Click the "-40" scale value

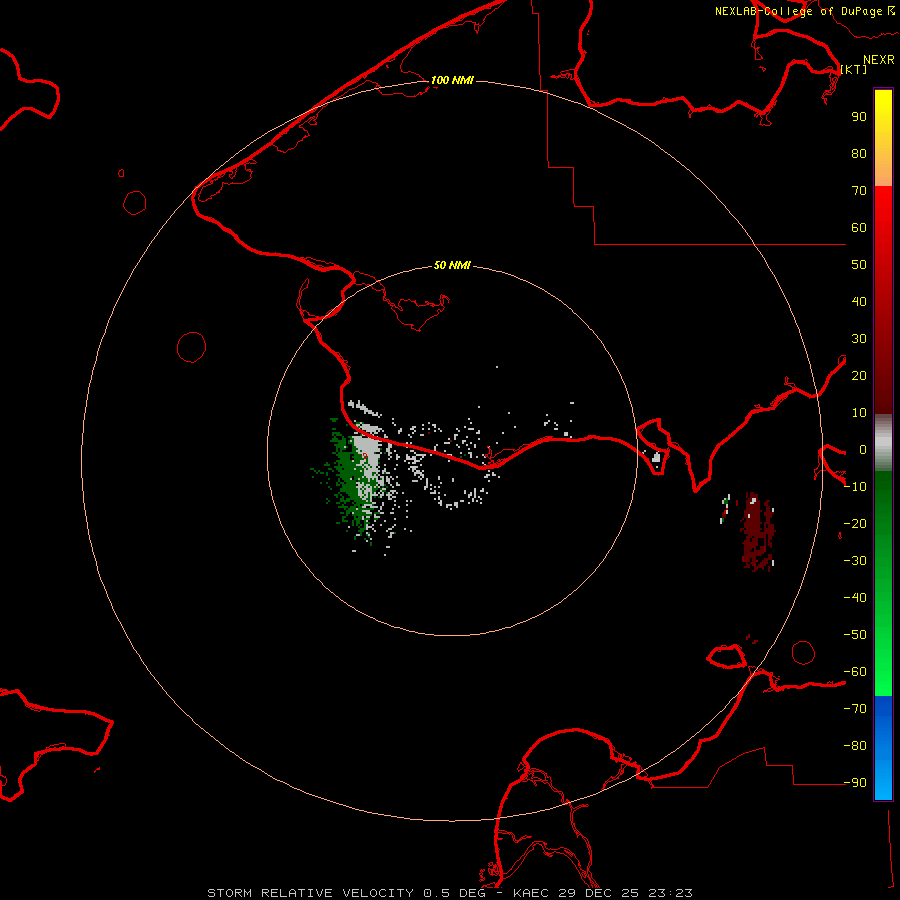(x=855, y=598)
